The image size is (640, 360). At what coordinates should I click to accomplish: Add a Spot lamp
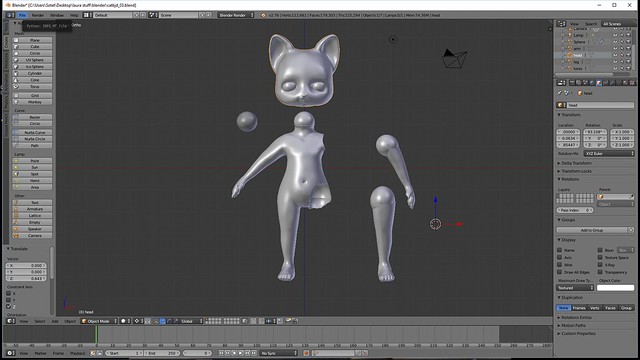coord(32,174)
